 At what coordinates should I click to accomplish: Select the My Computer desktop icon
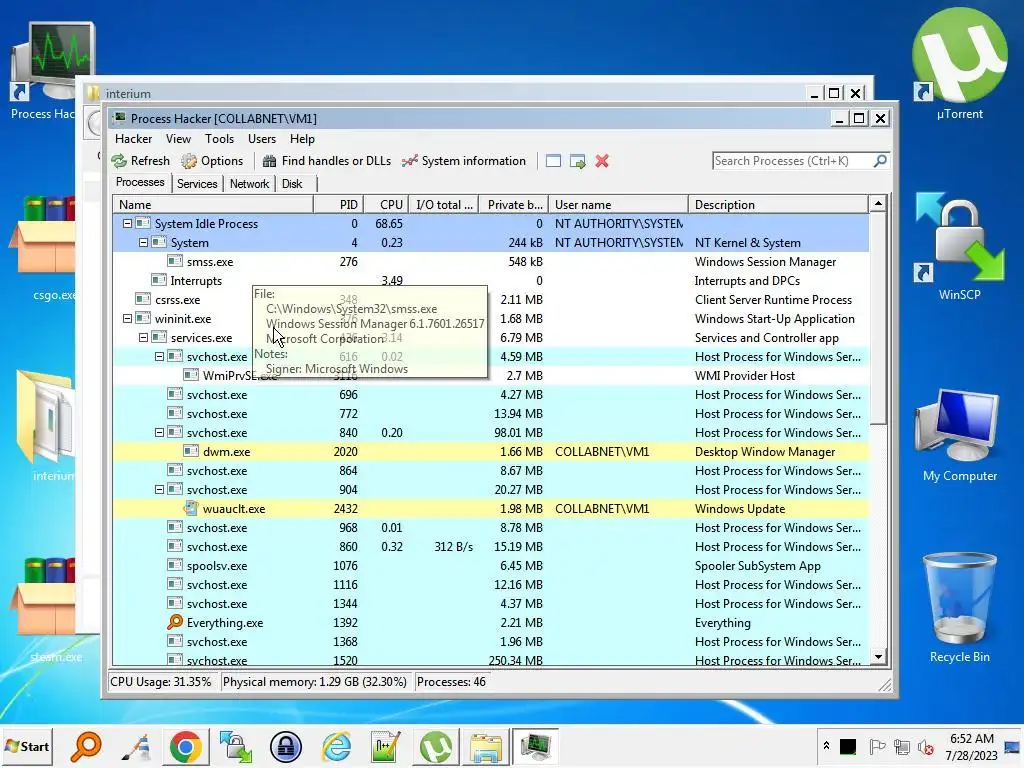click(x=959, y=434)
